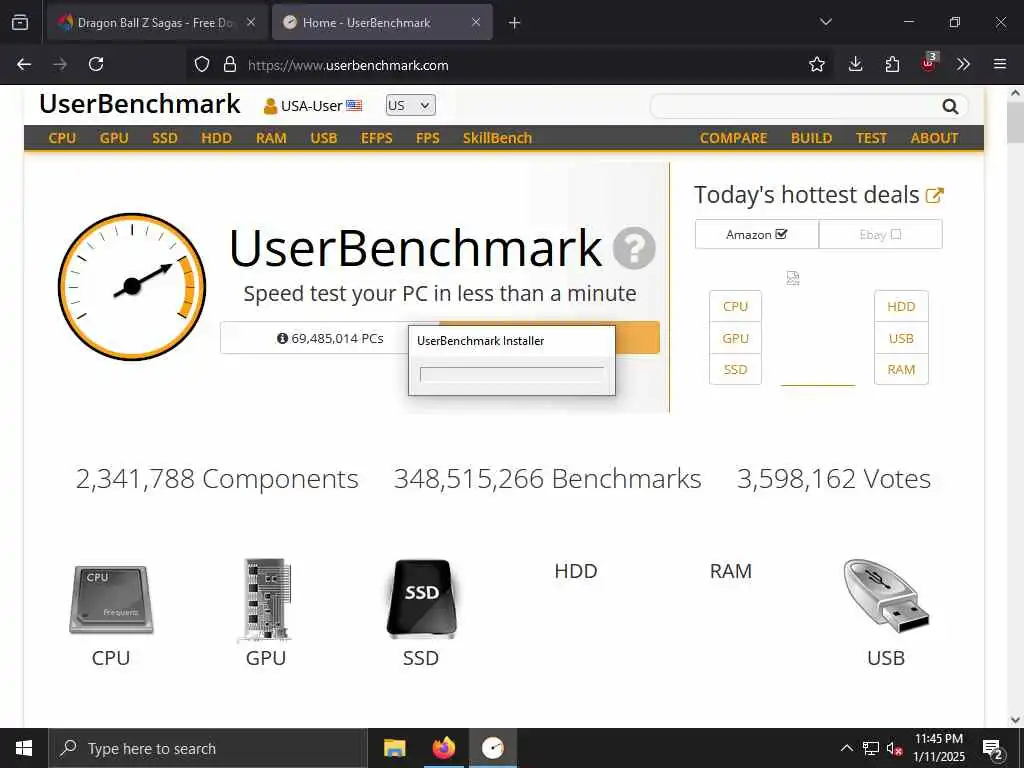Image resolution: width=1024 pixels, height=768 pixels.
Task: Go to the BUILD page
Action: 812,138
